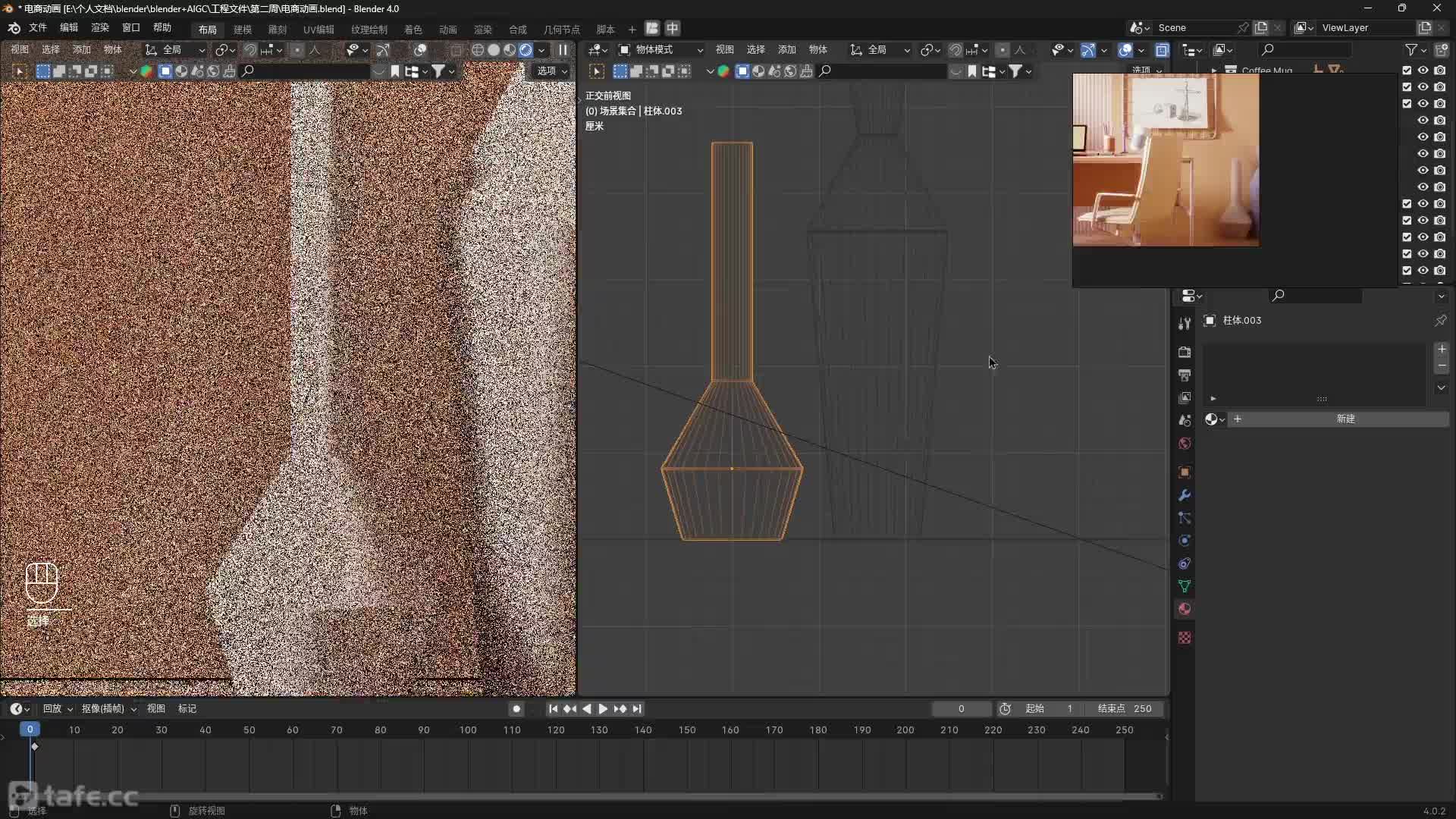Jump to the timeline start
The height and width of the screenshot is (819, 1456).
coord(553,709)
